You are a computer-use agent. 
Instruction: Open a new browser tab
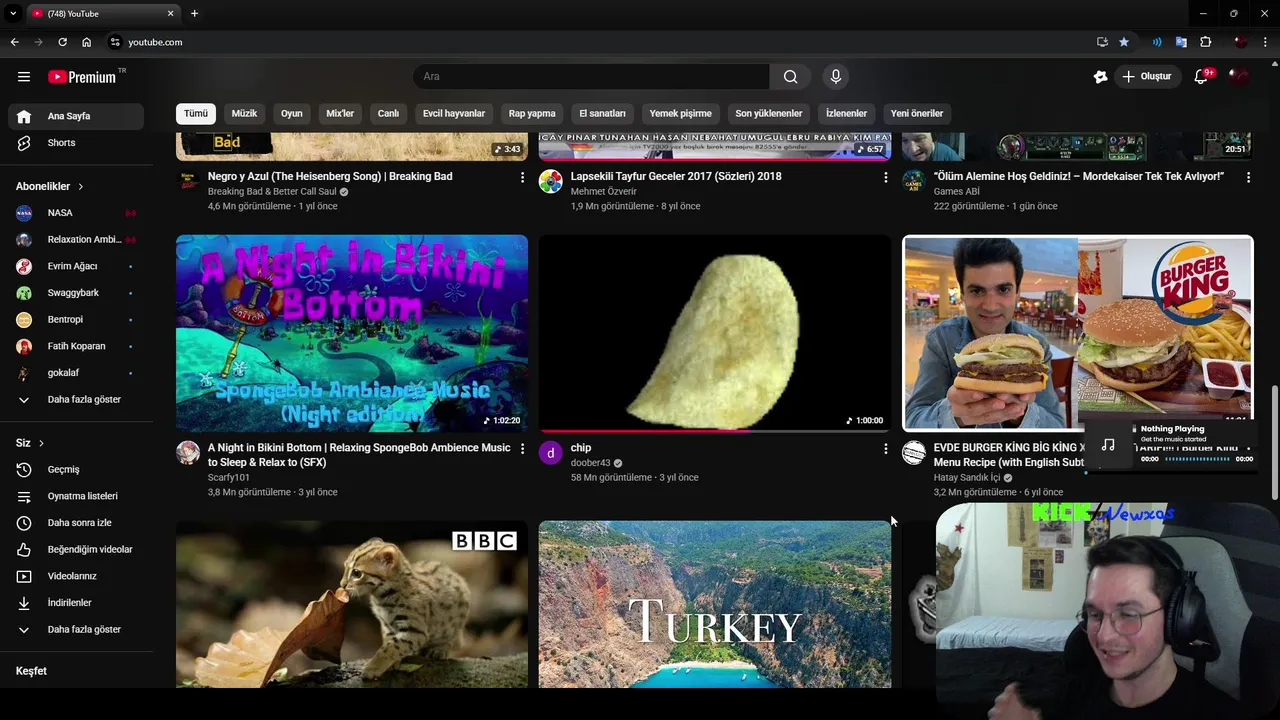(194, 13)
